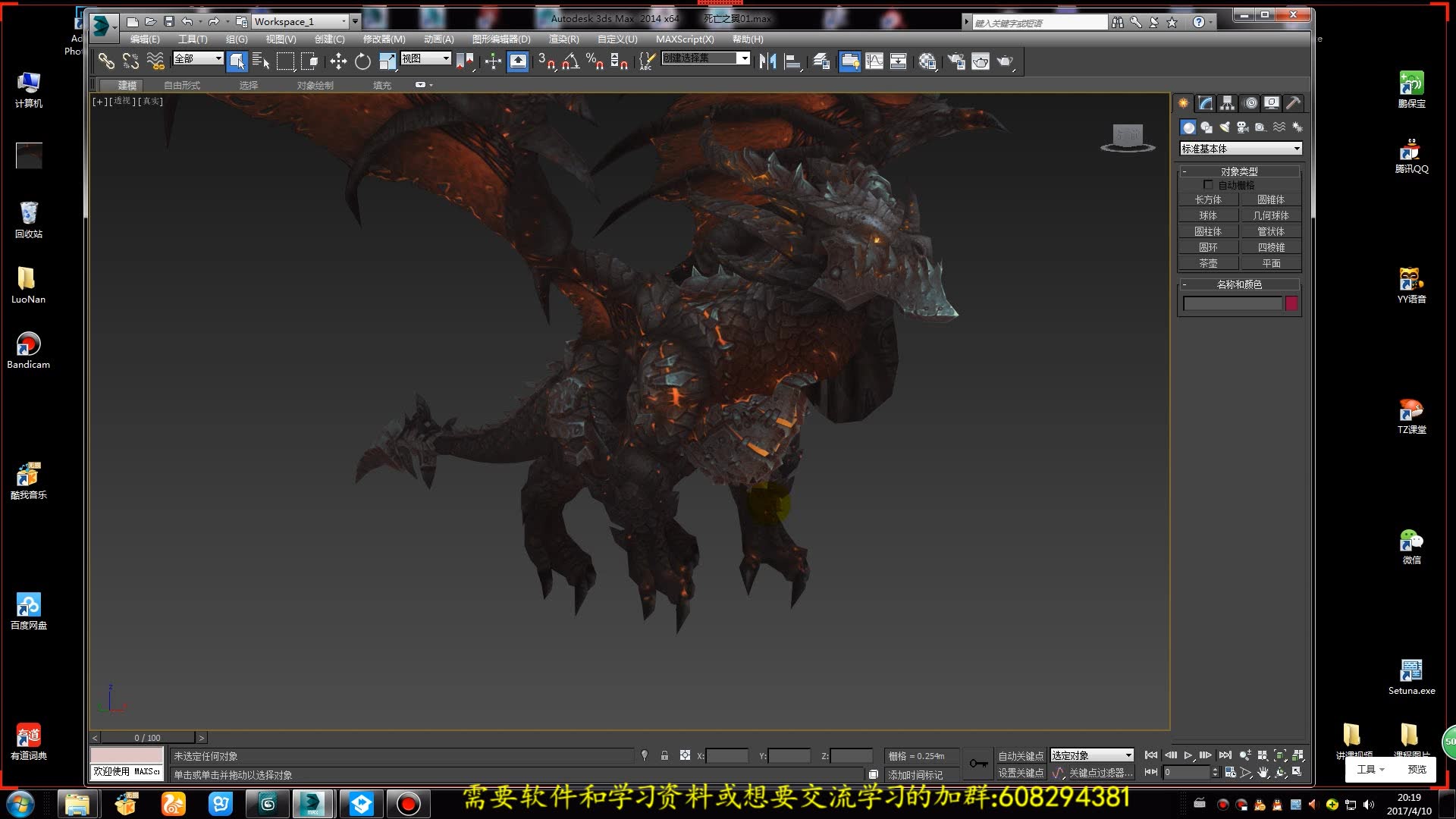Toggle the Set Key mode key icon
The height and width of the screenshot is (819, 1456).
click(978, 764)
